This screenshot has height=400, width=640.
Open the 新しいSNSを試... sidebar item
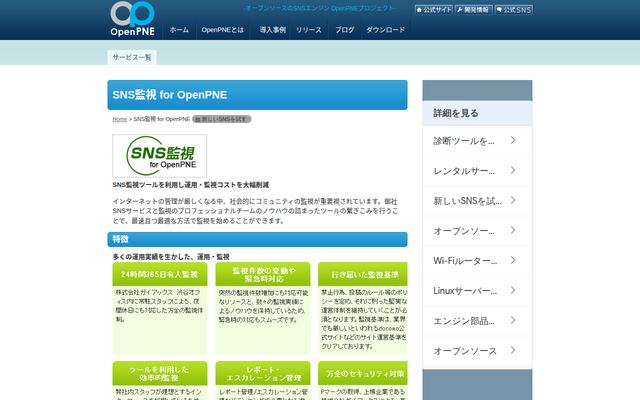[x=477, y=201]
